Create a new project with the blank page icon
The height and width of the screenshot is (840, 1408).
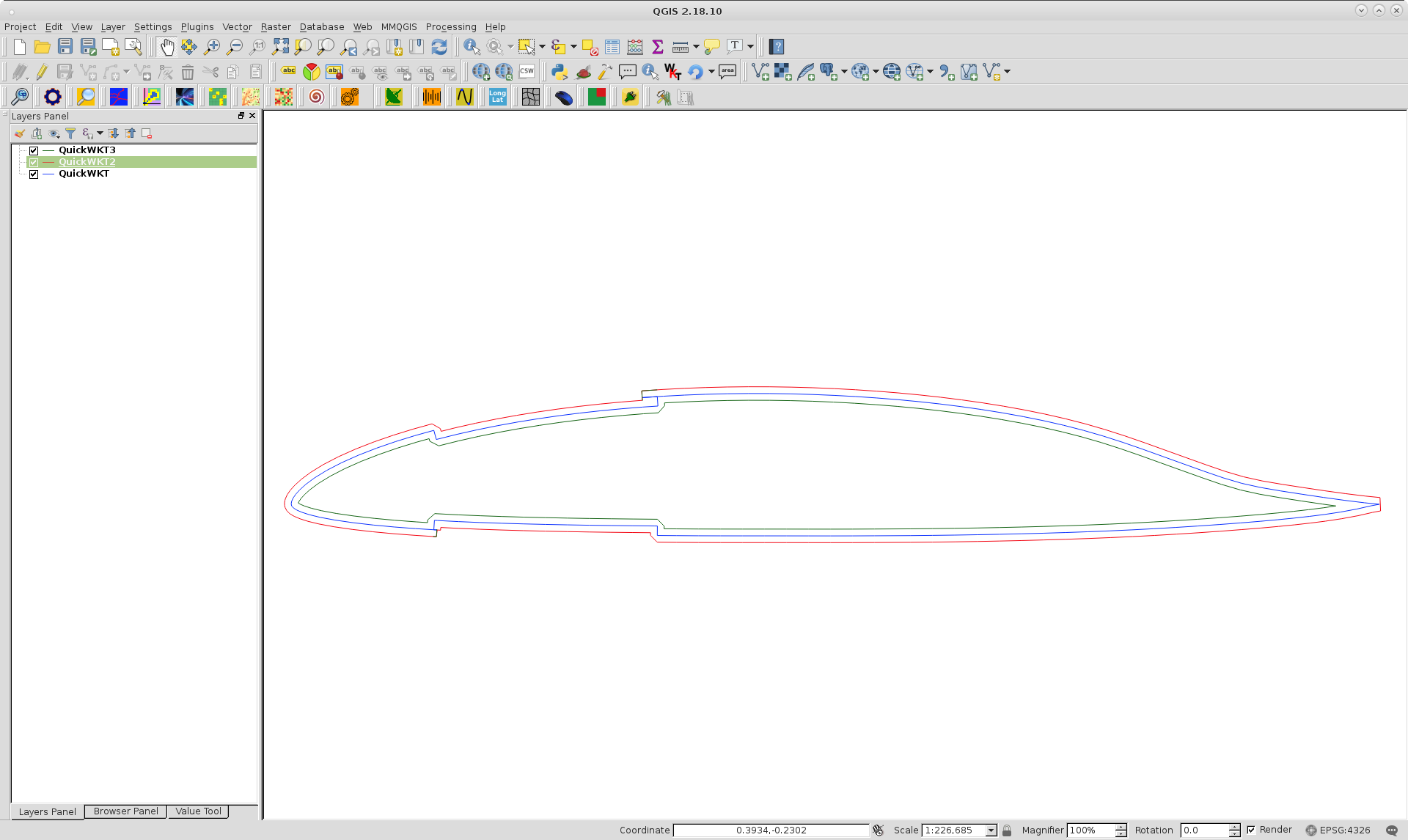click(x=20, y=47)
